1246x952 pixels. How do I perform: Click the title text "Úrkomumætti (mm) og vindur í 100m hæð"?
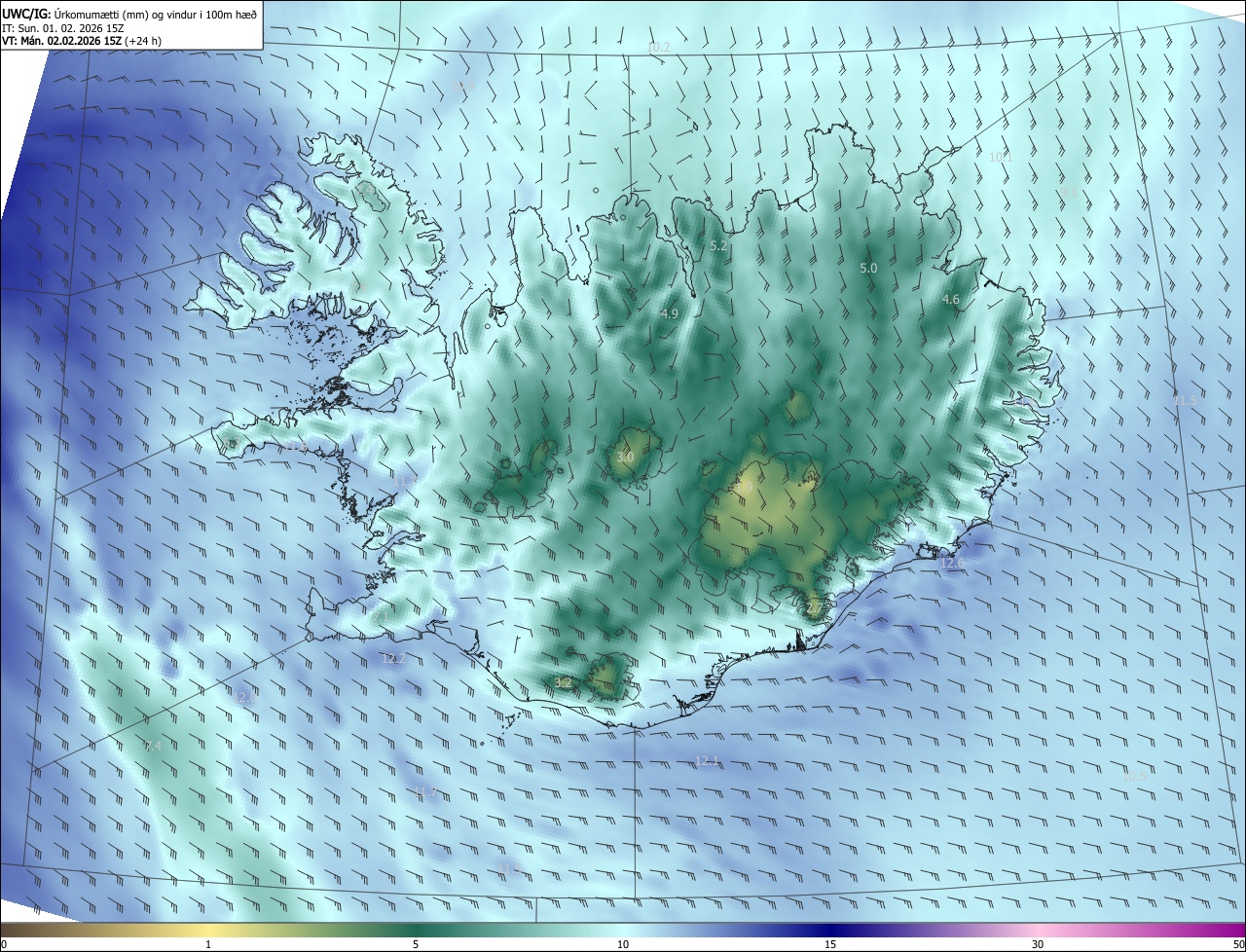pos(157,14)
